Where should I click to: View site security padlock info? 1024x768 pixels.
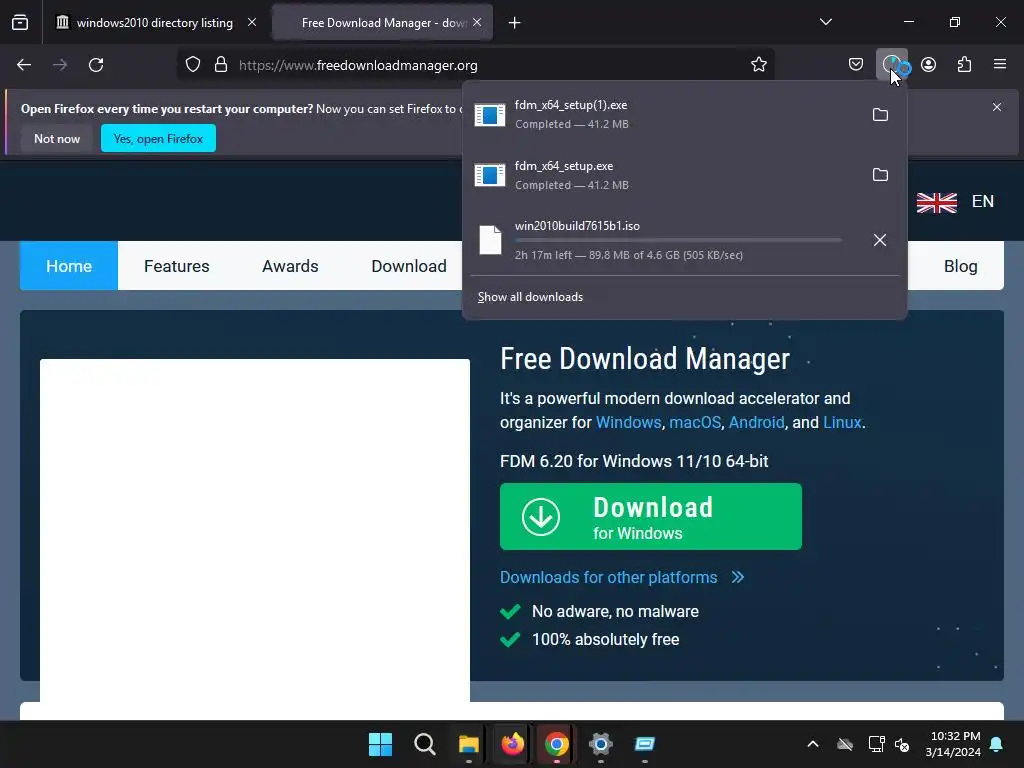coord(221,65)
